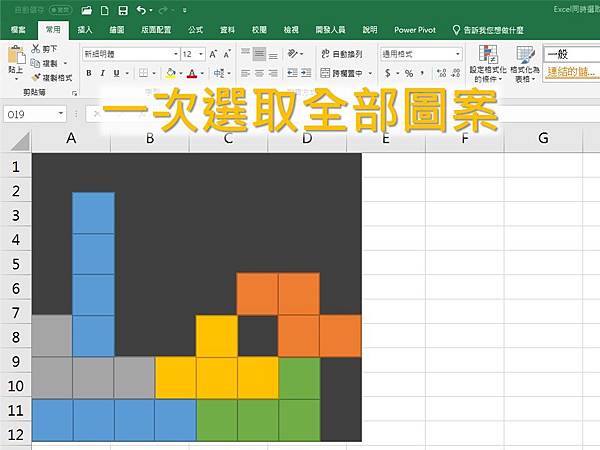600x450 pixels.
Task: Apply italic formatting with I
Action: tap(102, 73)
